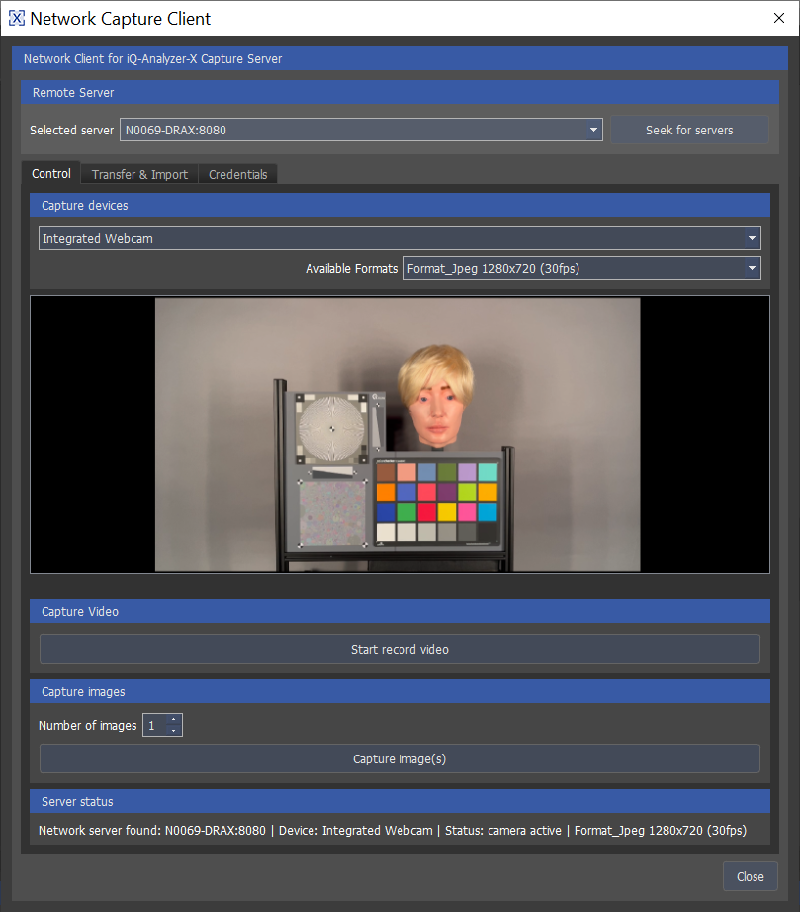This screenshot has width=800, height=912.
Task: Click the Network Client for iQ-Analyzer-X header
Action: [x=400, y=59]
